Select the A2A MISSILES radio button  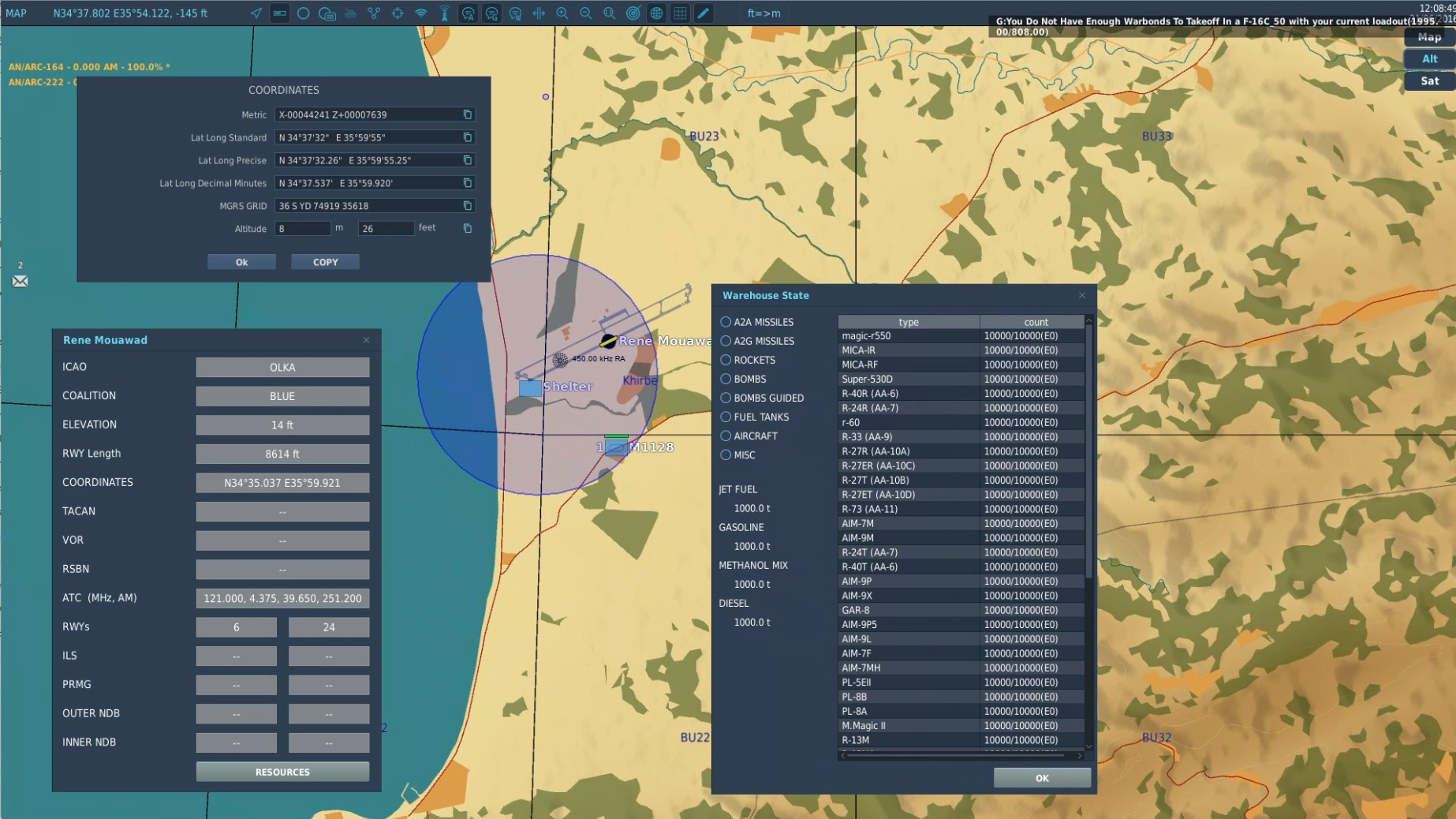(x=726, y=322)
